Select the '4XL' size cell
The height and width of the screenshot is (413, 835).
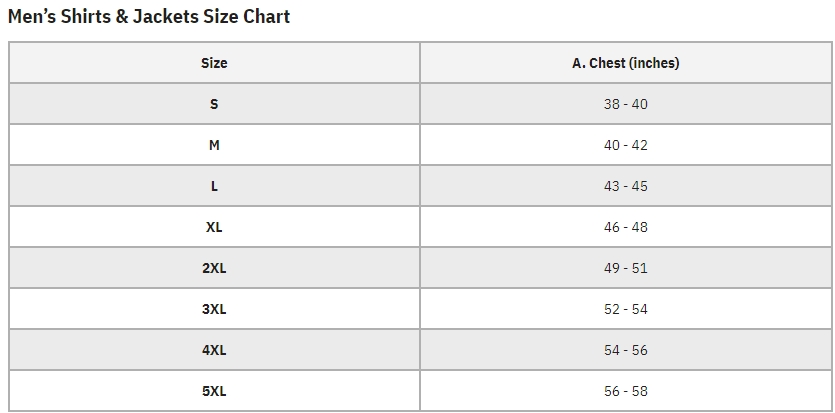pyautogui.click(x=214, y=350)
